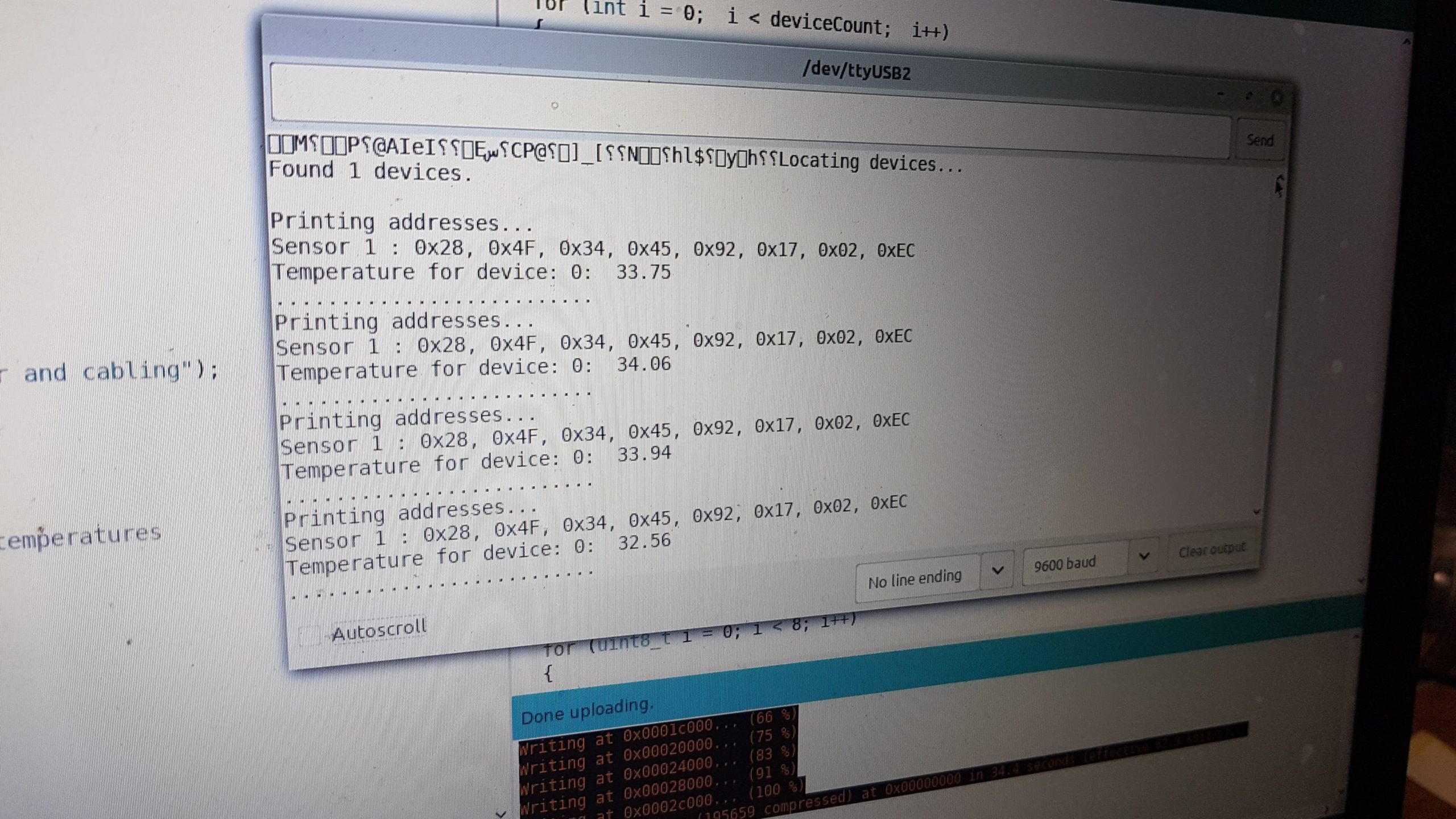
Task: Click code line 'for (uint8_t i = 0; i < 8; i++)'
Action: (x=700, y=636)
